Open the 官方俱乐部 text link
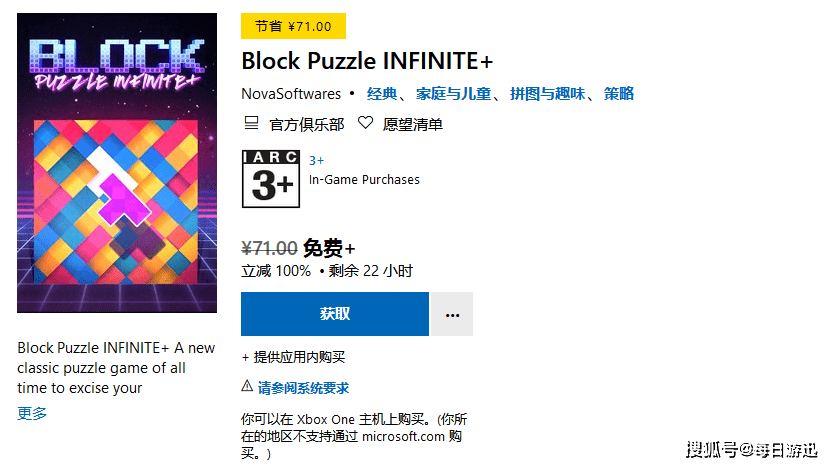This screenshot has width=834, height=467. pos(307,124)
